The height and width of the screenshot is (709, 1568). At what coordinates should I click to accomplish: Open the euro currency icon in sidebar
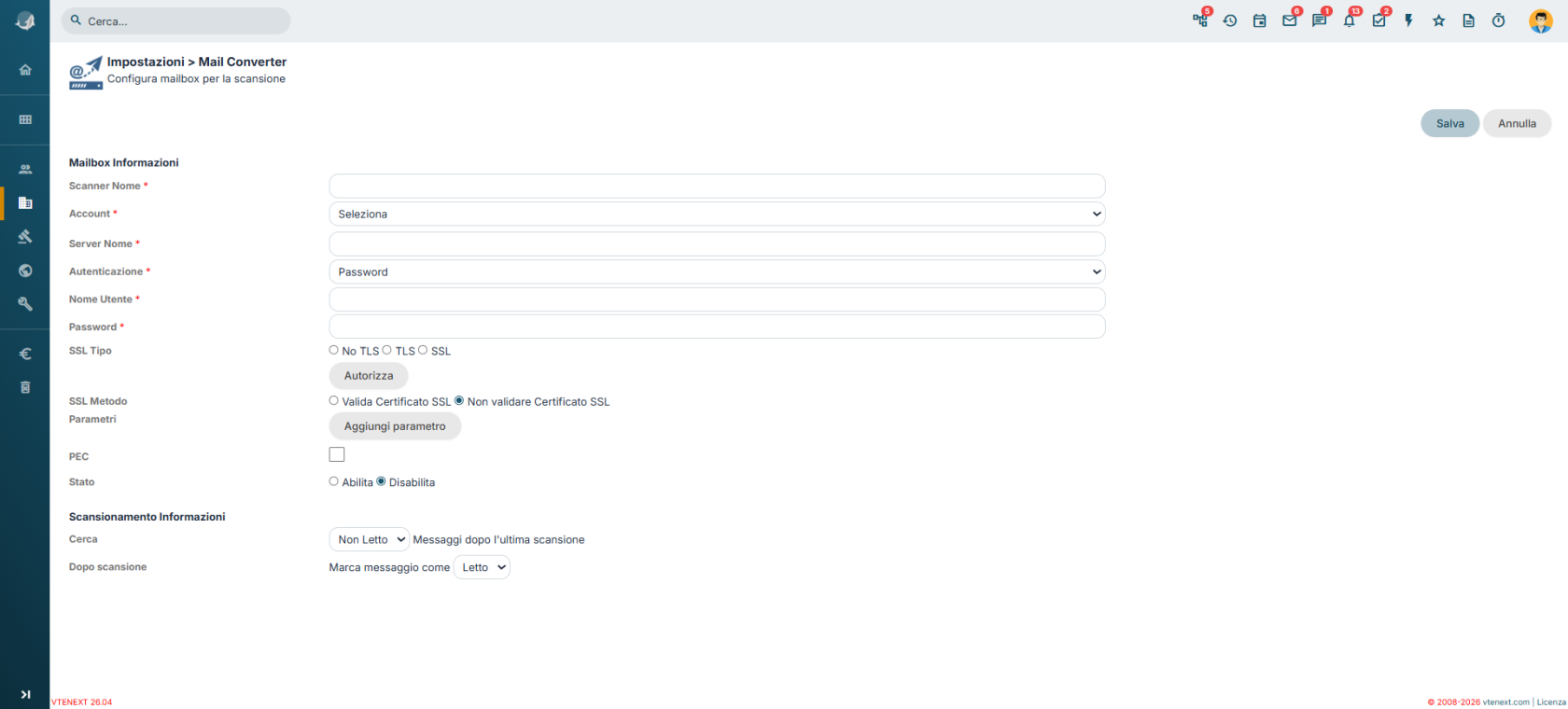[x=25, y=354]
